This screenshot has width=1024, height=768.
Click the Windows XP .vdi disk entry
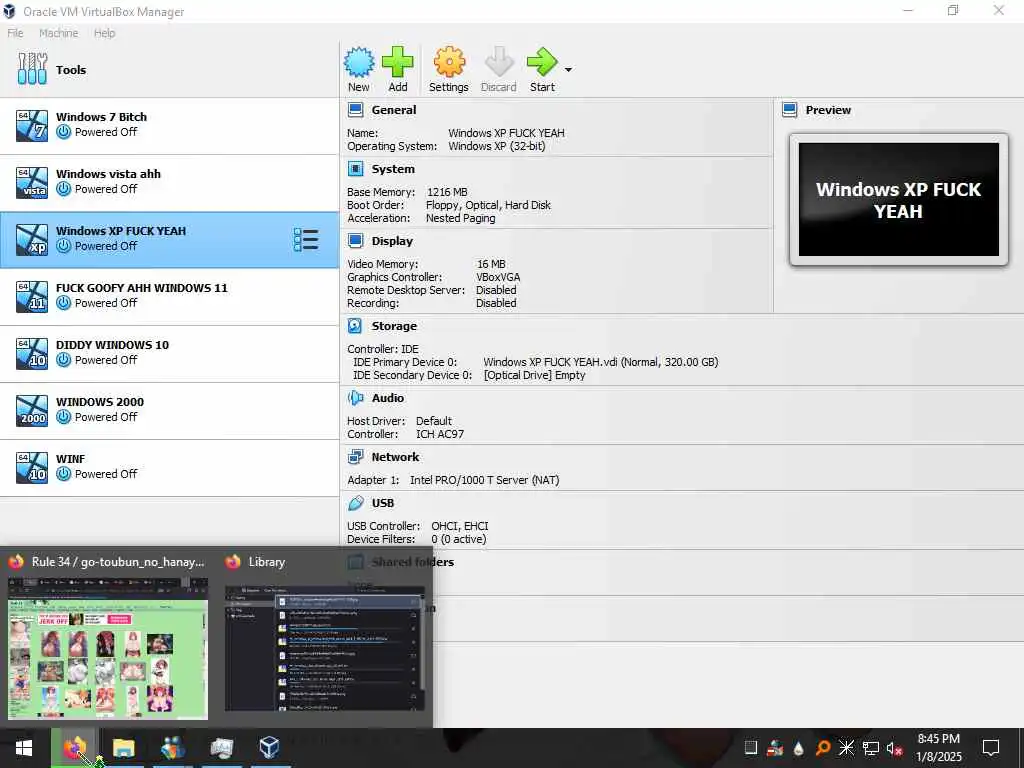point(601,362)
